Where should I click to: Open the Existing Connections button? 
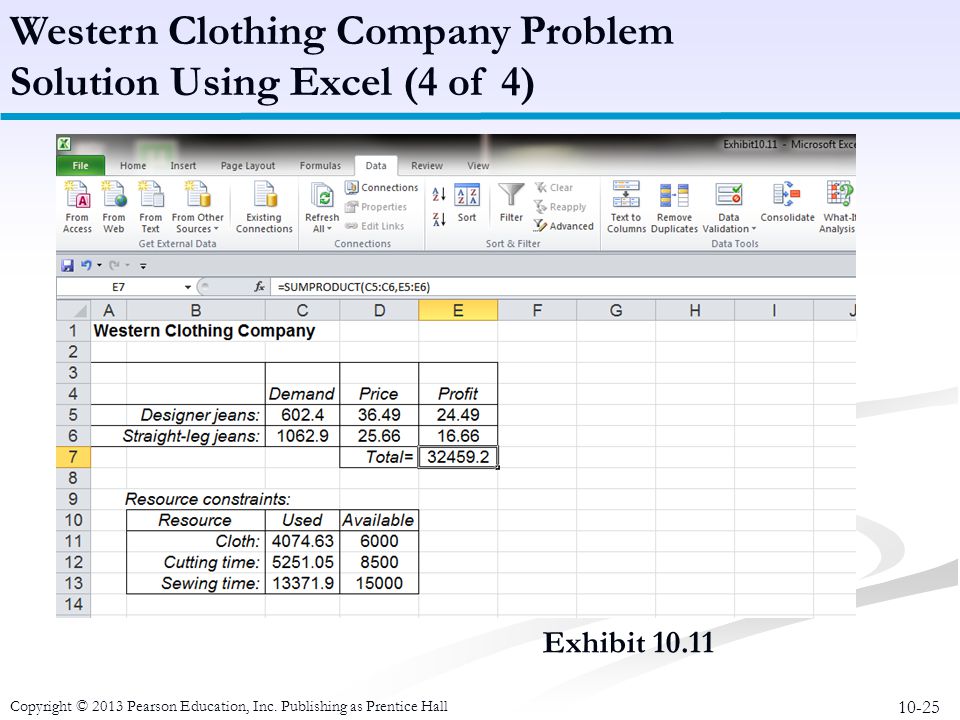tap(264, 207)
